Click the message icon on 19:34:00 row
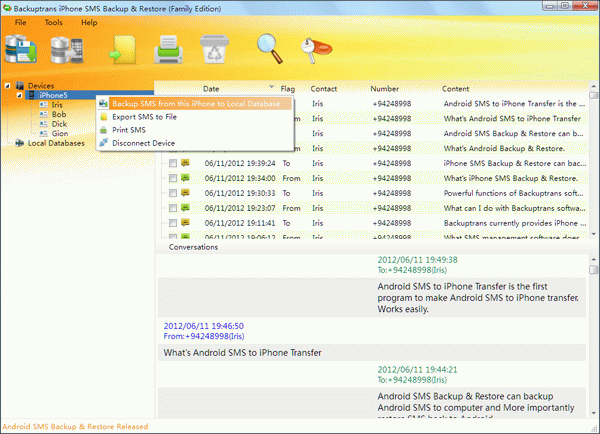 coord(185,178)
